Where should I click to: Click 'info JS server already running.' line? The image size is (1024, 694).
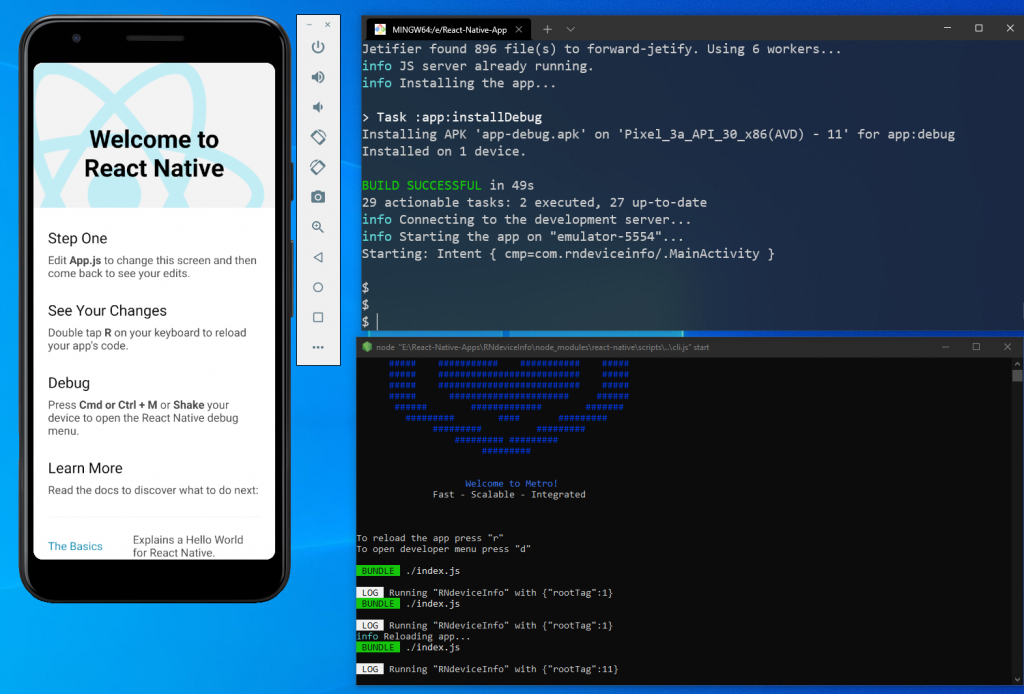[477, 66]
